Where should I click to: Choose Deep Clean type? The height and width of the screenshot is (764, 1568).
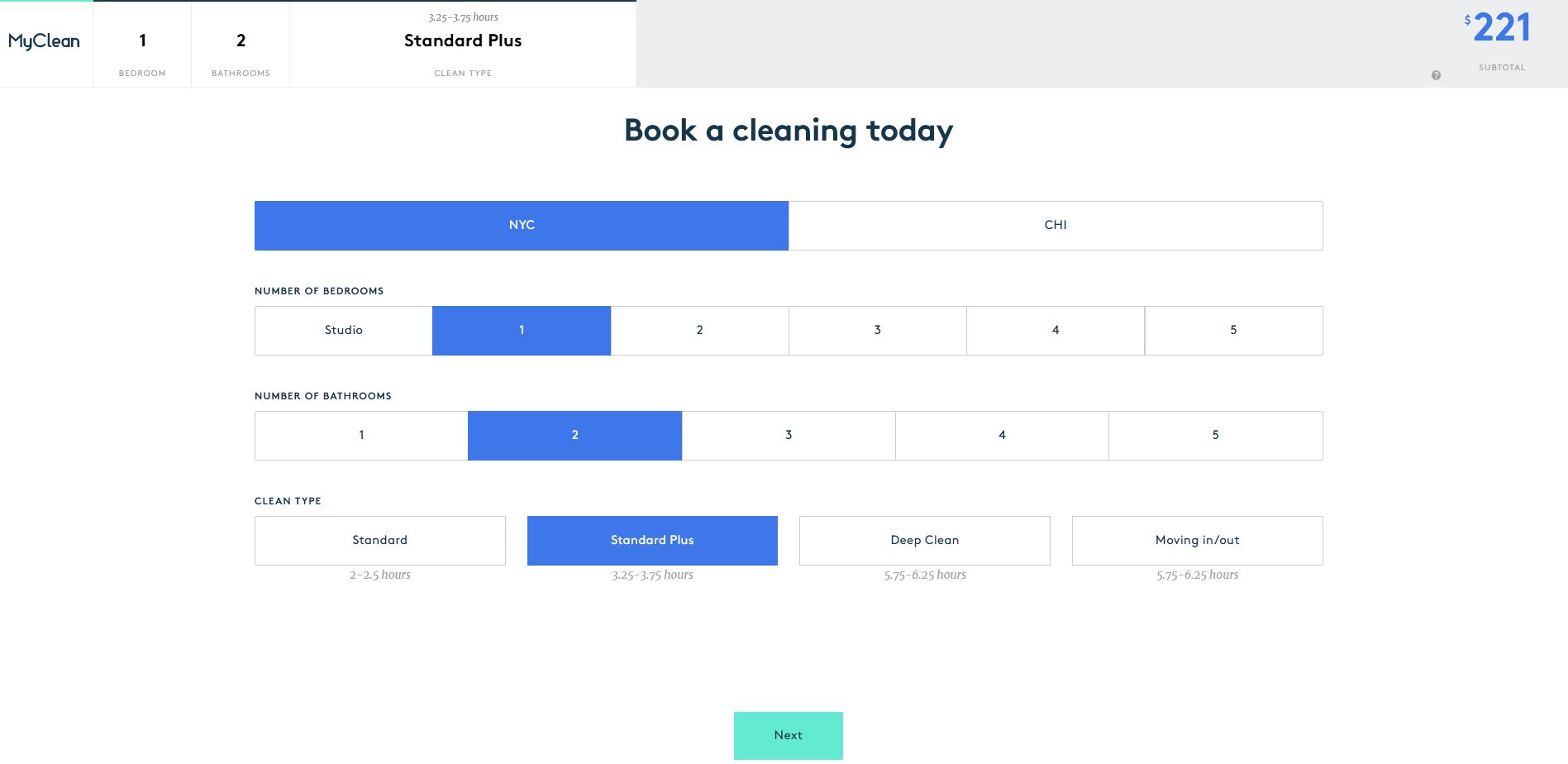click(924, 540)
